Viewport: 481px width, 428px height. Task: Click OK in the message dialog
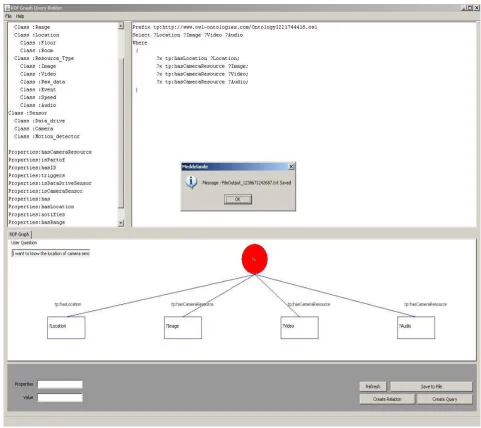coord(238,199)
